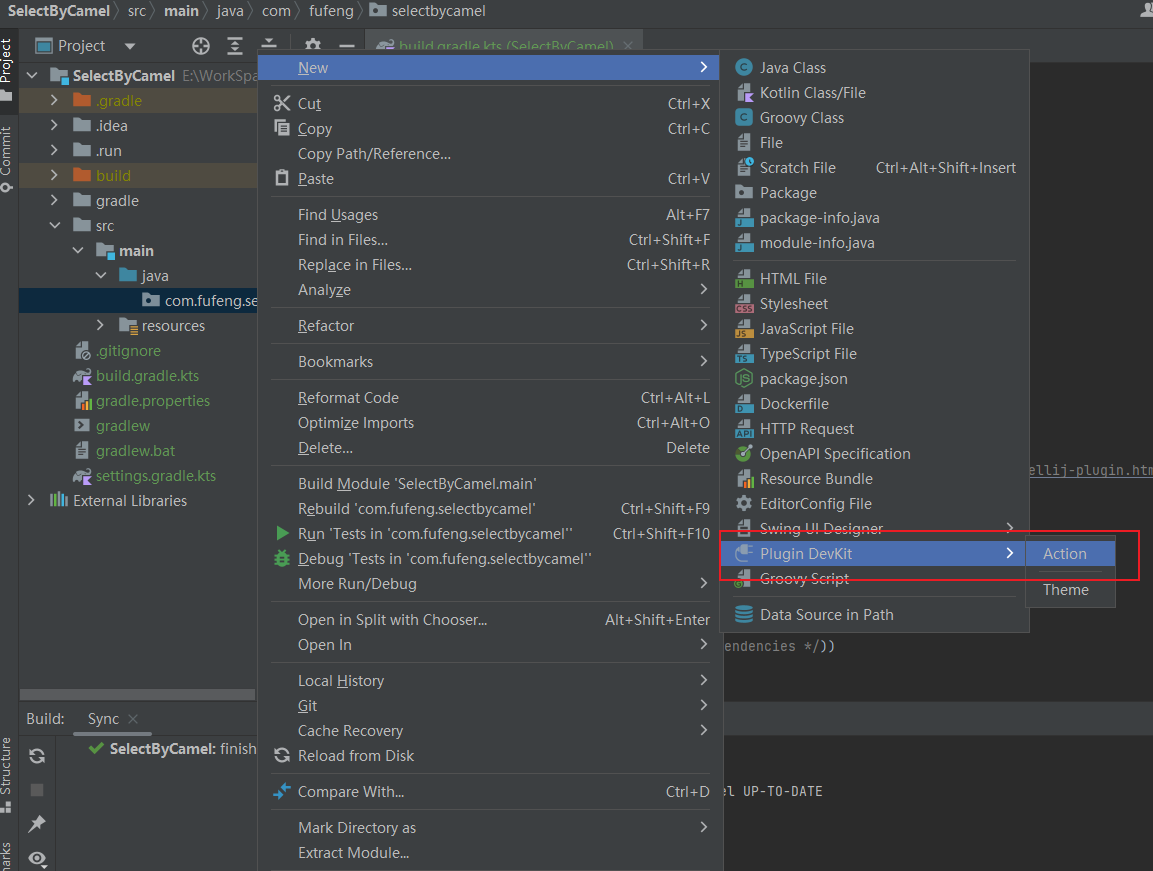Click the JavaScript File icon
This screenshot has height=871, width=1153.
point(744,329)
